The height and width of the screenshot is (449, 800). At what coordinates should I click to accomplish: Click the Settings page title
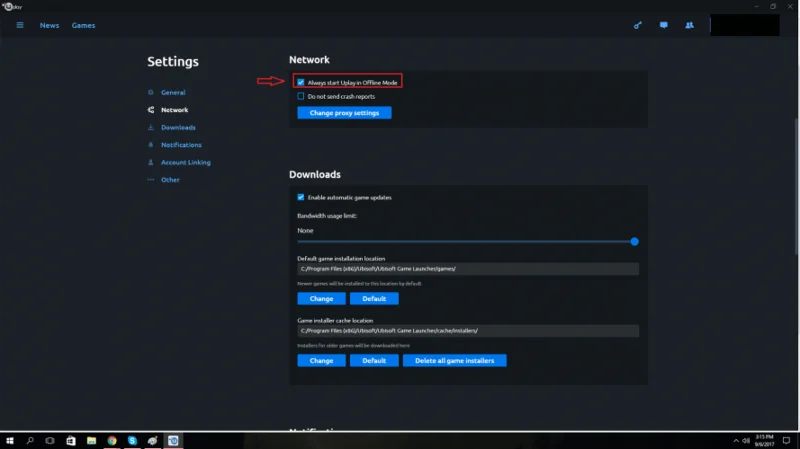pos(173,62)
